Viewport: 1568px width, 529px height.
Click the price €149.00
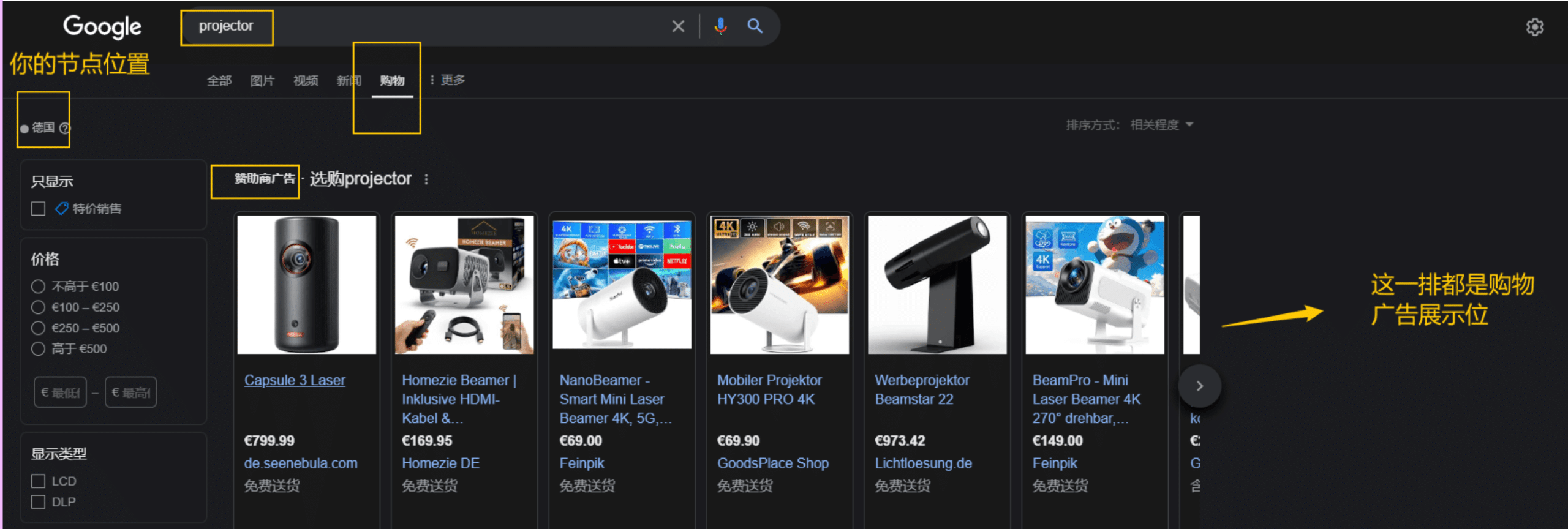coord(1057,441)
